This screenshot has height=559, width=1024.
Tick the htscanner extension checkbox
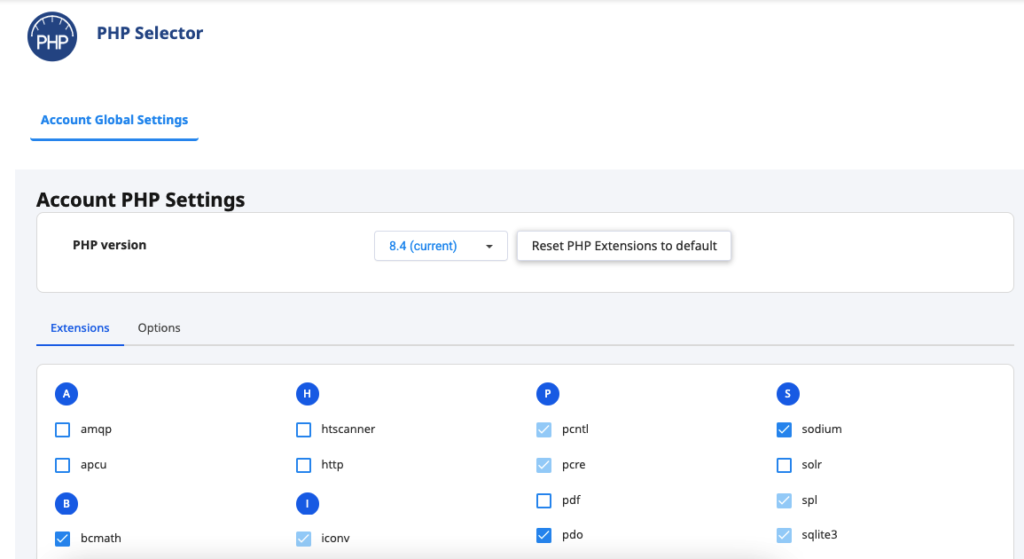(x=304, y=430)
